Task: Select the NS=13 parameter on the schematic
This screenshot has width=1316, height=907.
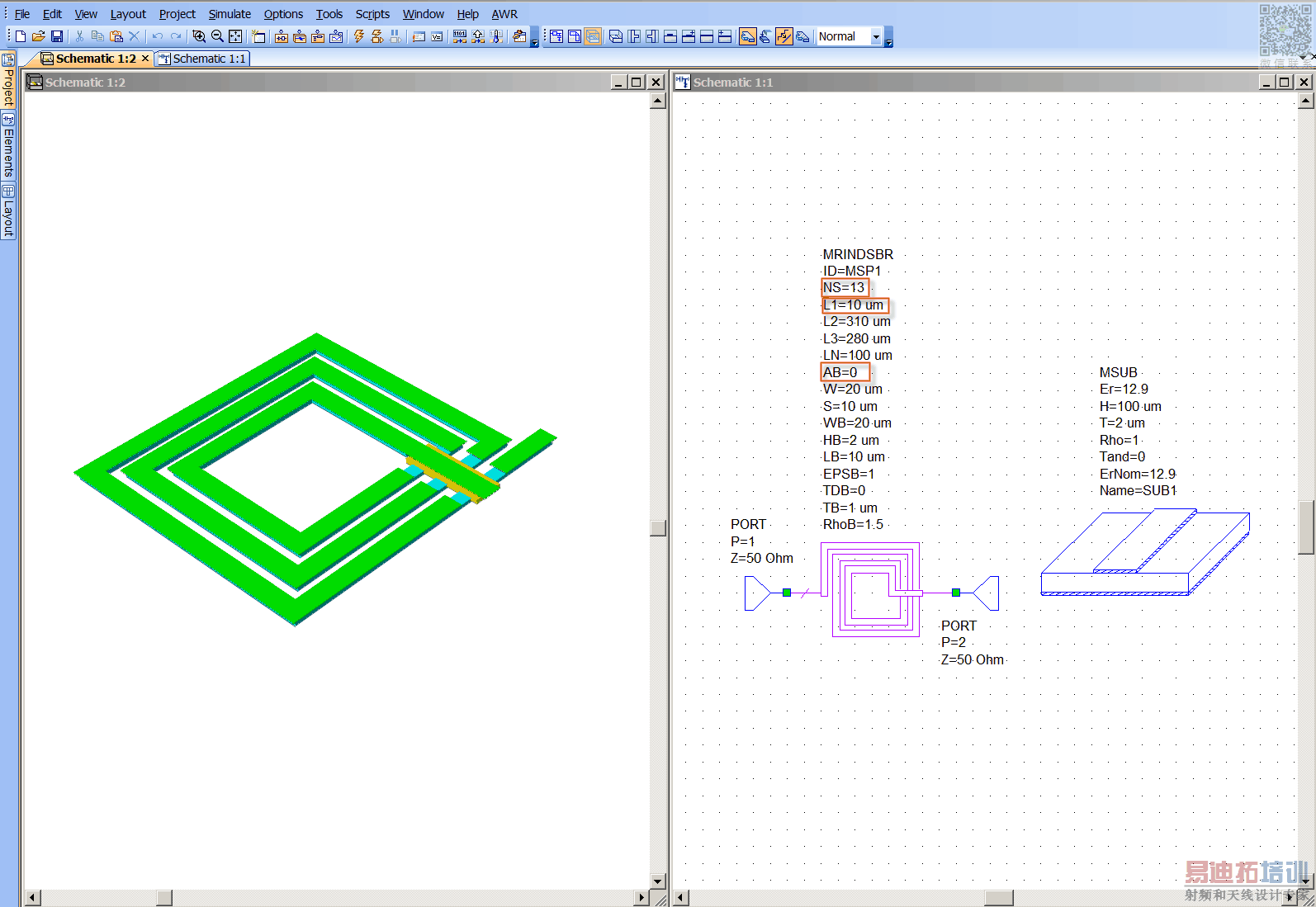Action: (x=844, y=287)
